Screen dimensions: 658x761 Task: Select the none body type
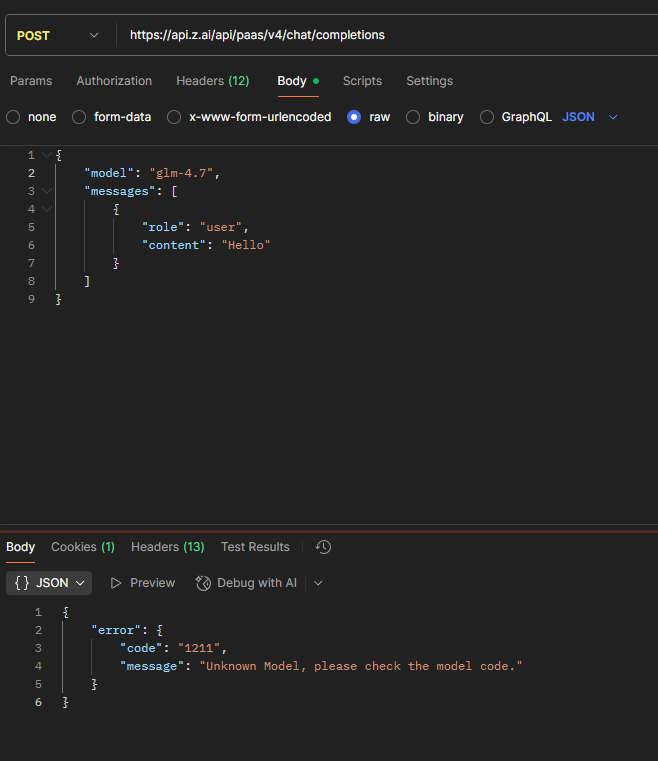coord(13,117)
